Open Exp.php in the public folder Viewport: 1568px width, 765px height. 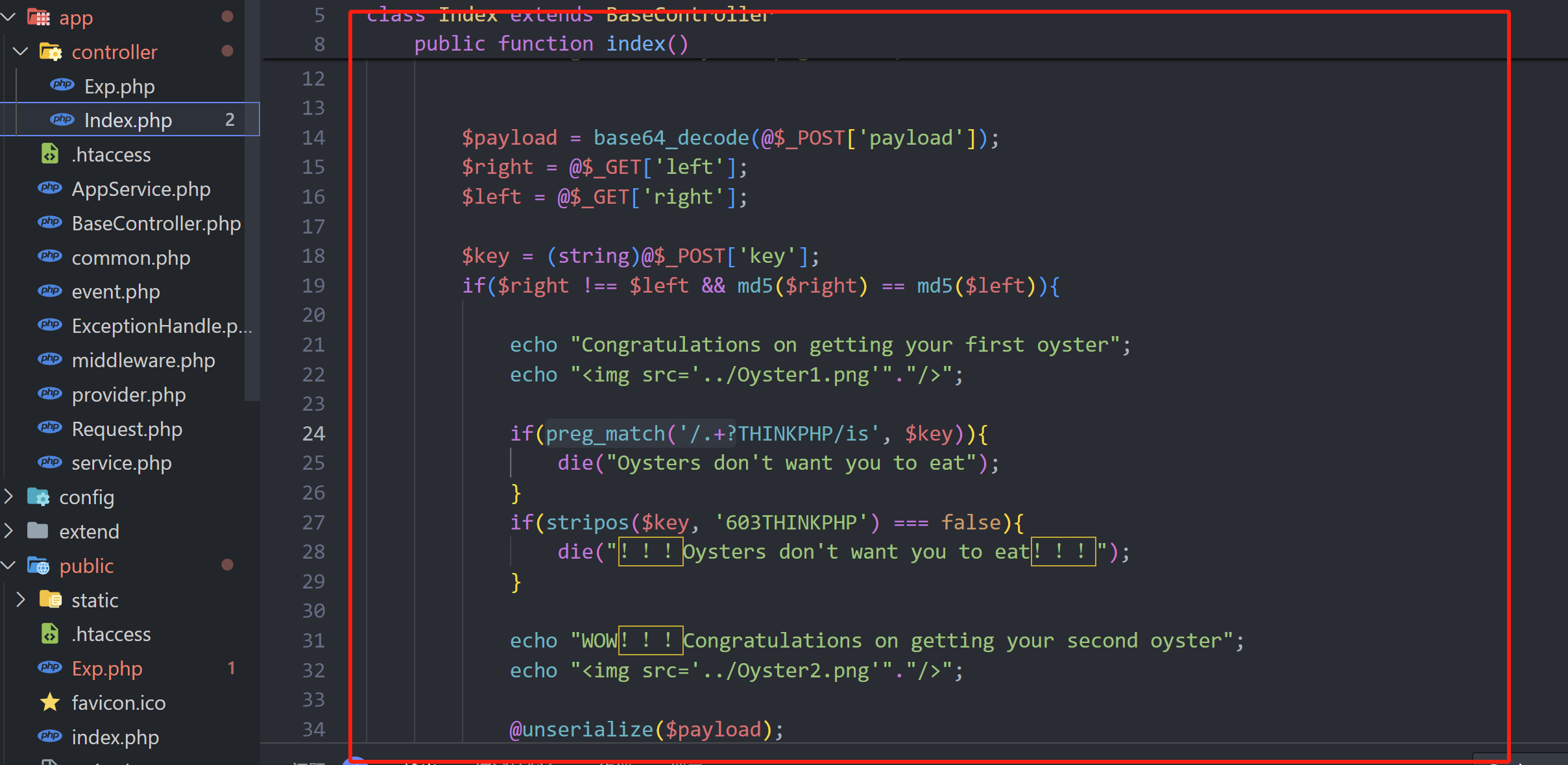(x=107, y=668)
